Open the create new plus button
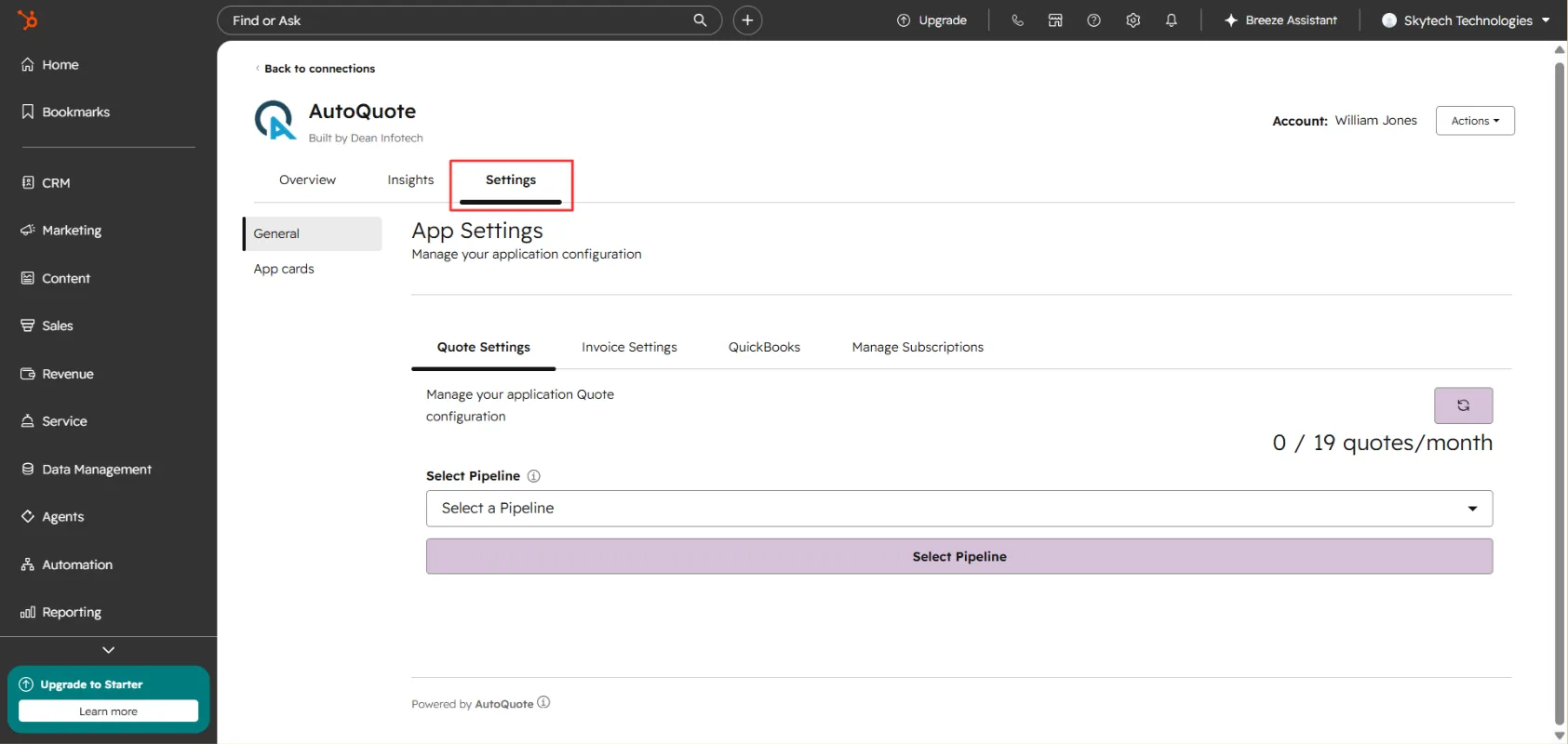The image size is (1568, 744). 747,20
